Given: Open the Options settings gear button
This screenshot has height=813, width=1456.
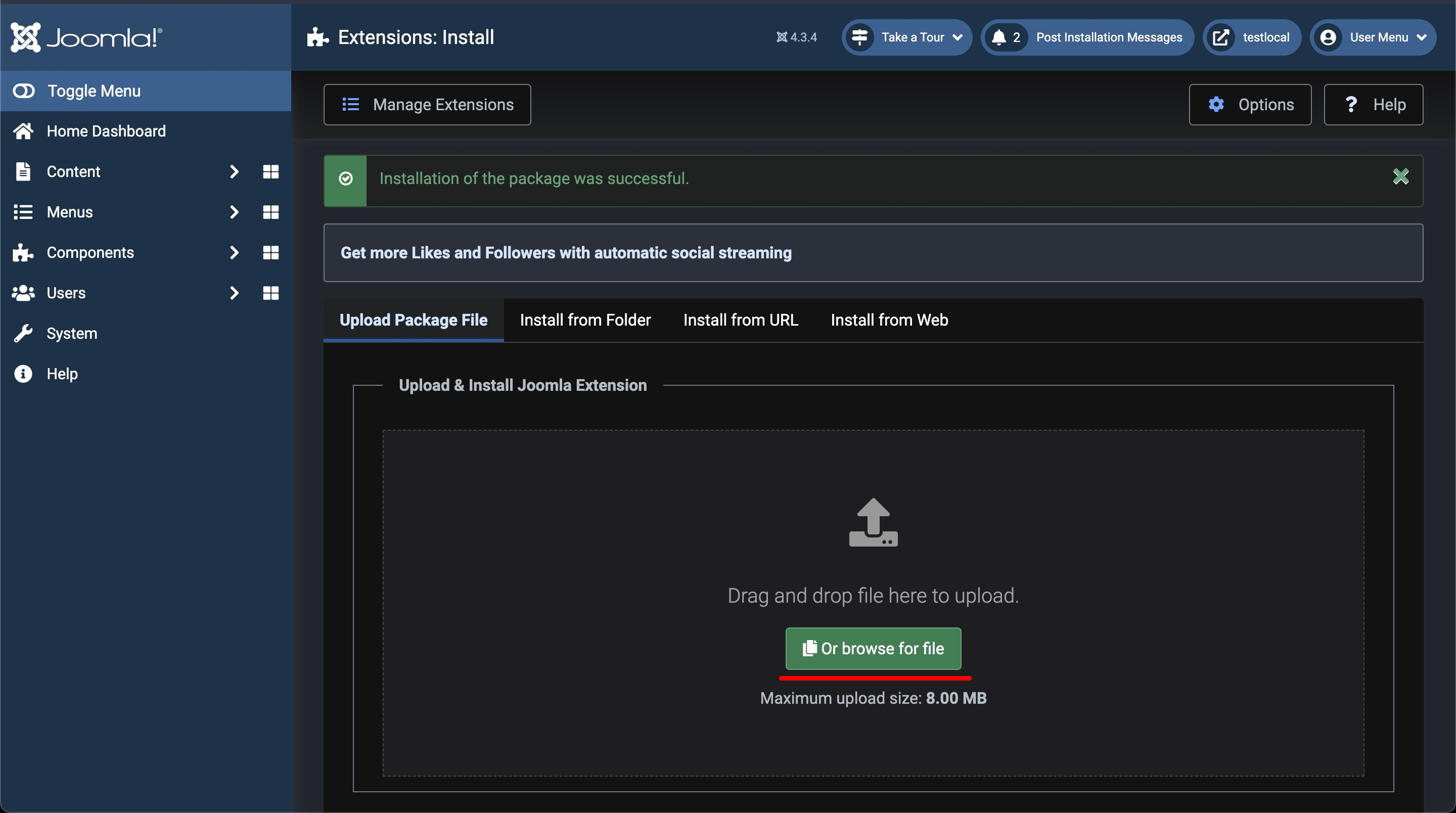Looking at the screenshot, I should [1250, 105].
